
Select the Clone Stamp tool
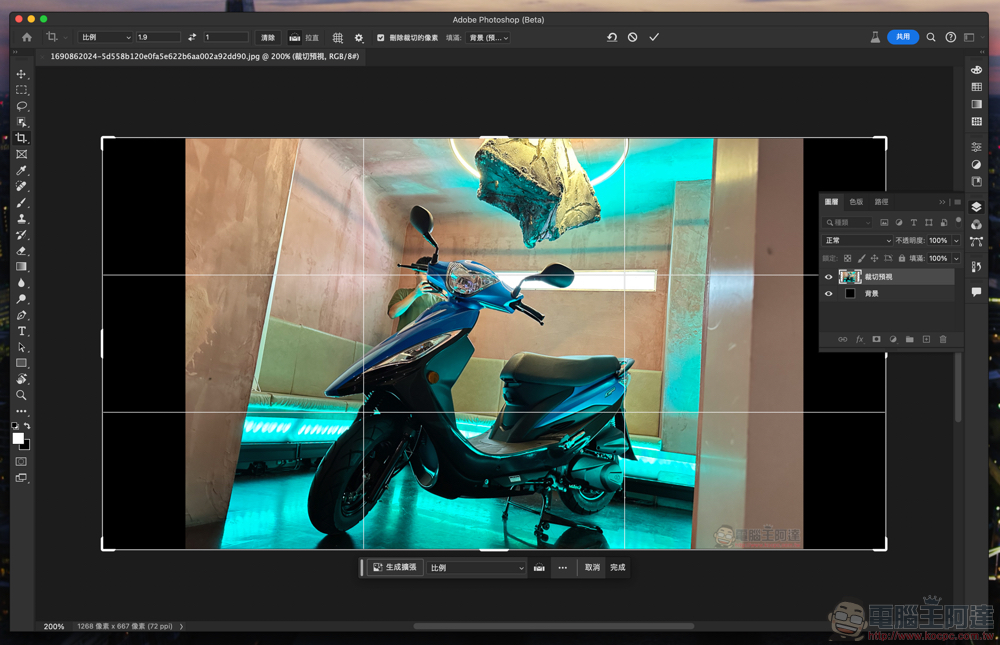(x=21, y=218)
